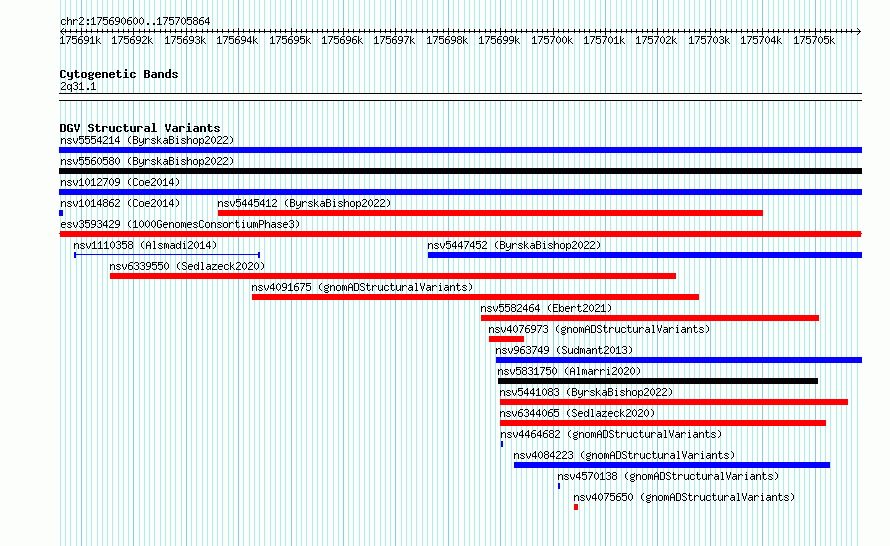Select the red bar for nsv6339550
890x546 pixels.
[393, 276]
